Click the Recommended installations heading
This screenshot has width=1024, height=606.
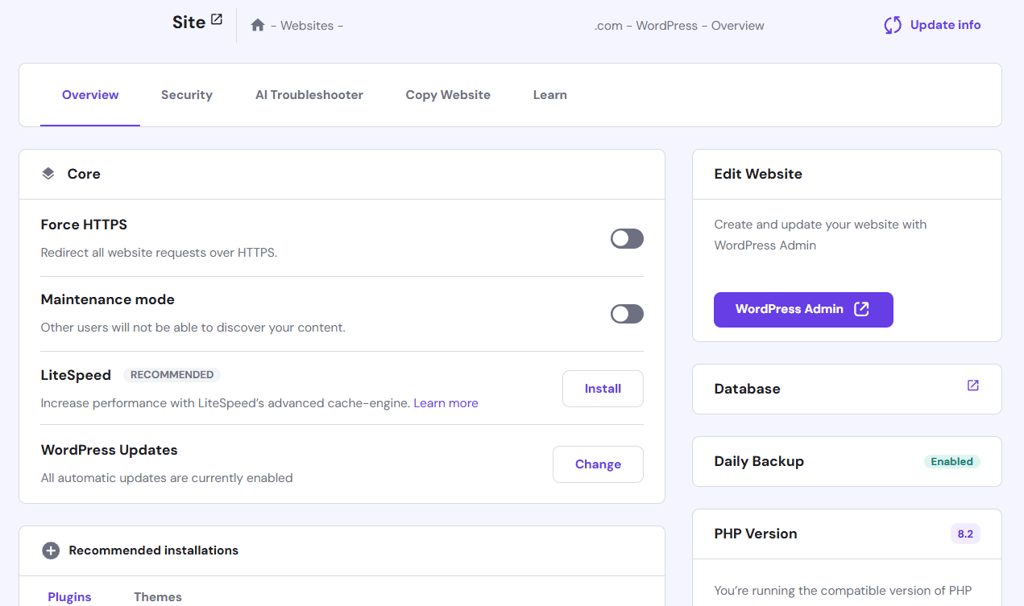153,550
